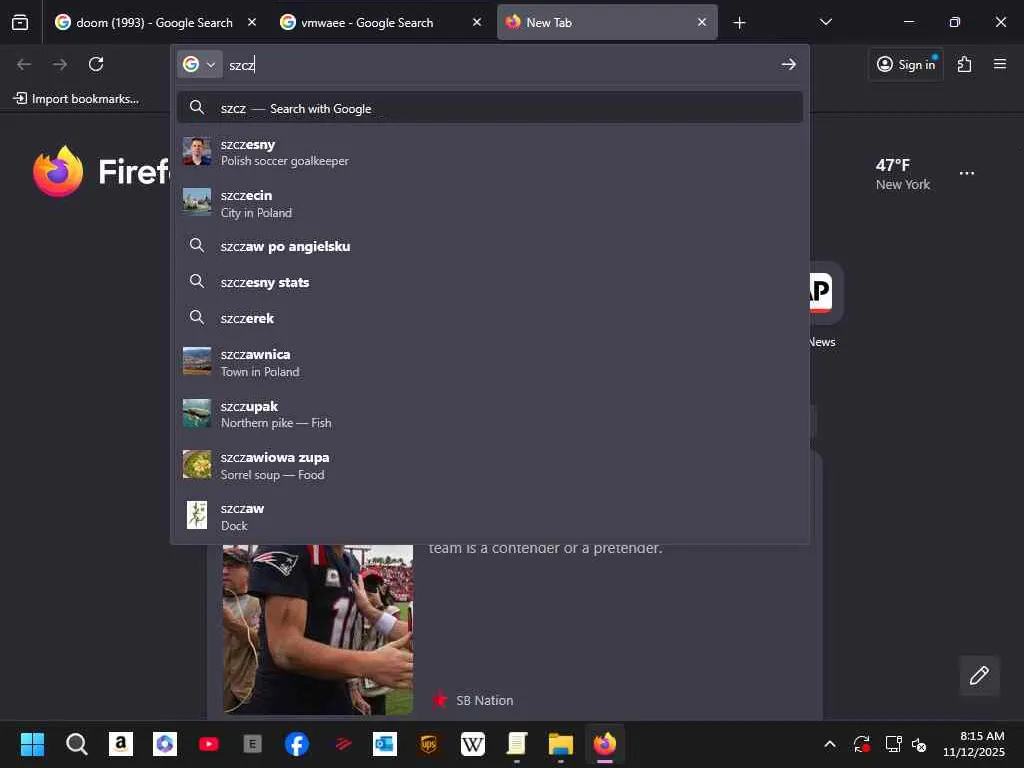Launch Amazon from the taskbar

[x=121, y=744]
